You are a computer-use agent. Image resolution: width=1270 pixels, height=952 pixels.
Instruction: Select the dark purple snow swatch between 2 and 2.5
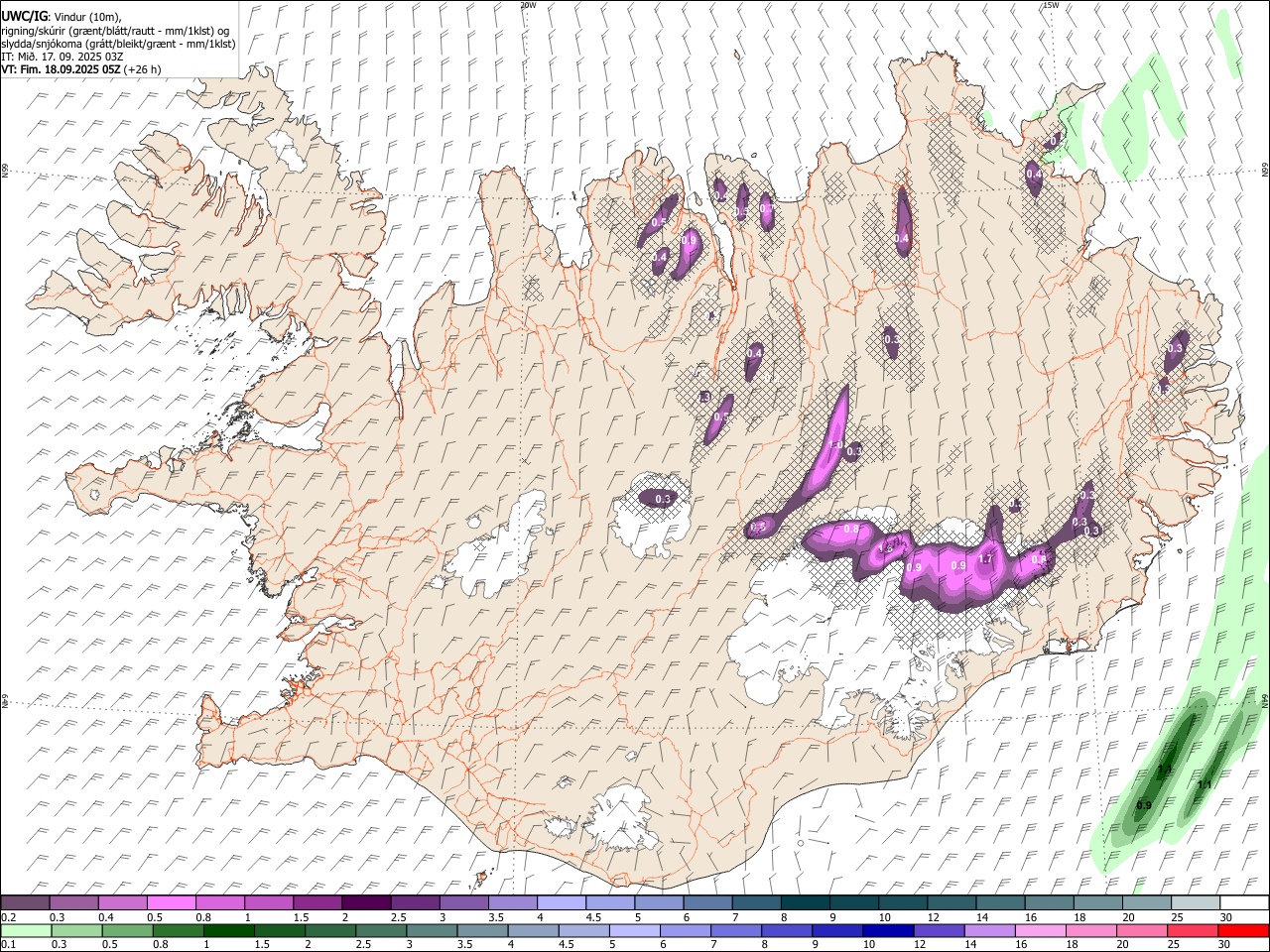[366, 902]
